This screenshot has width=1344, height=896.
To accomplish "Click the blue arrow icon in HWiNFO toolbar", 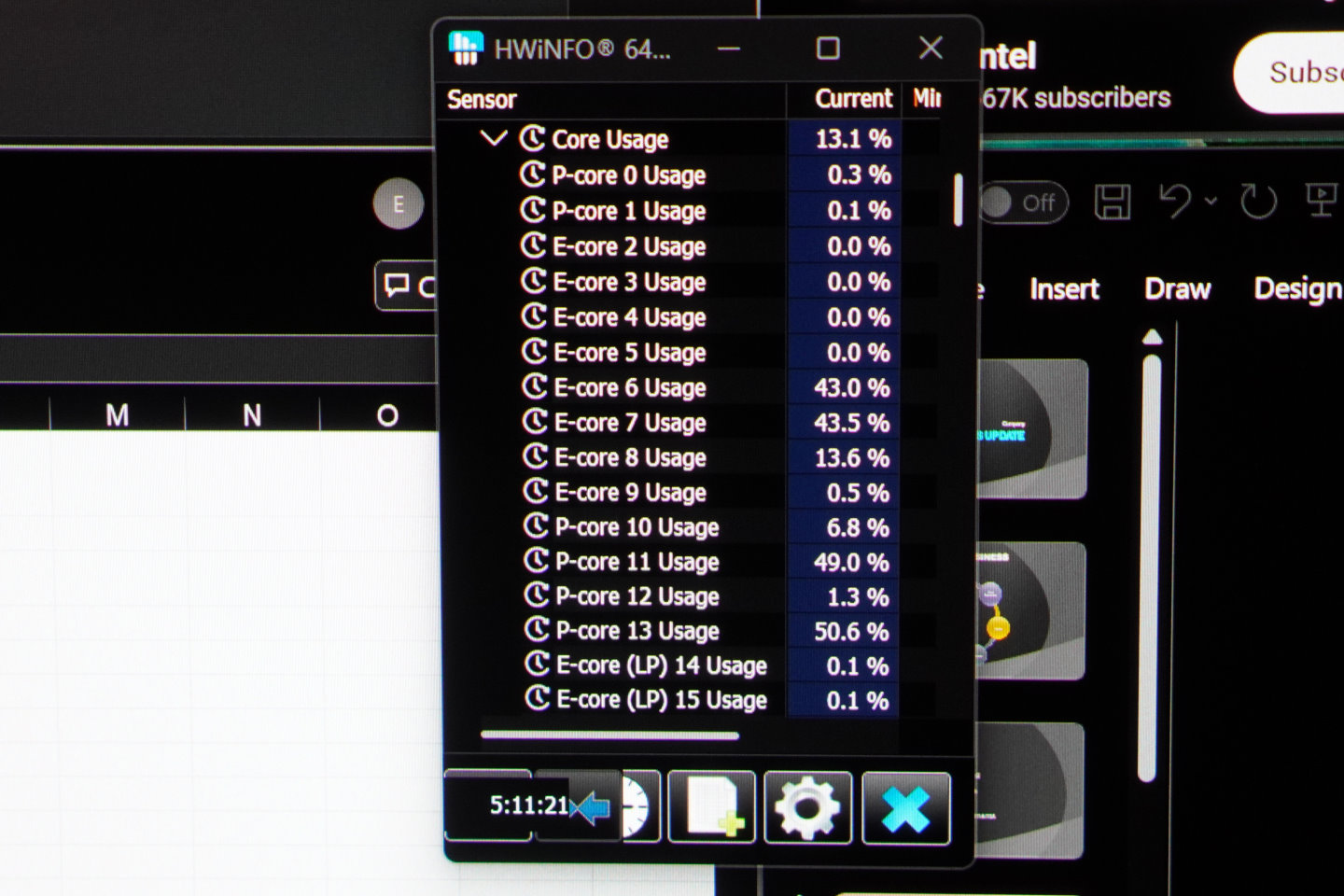I will point(590,807).
